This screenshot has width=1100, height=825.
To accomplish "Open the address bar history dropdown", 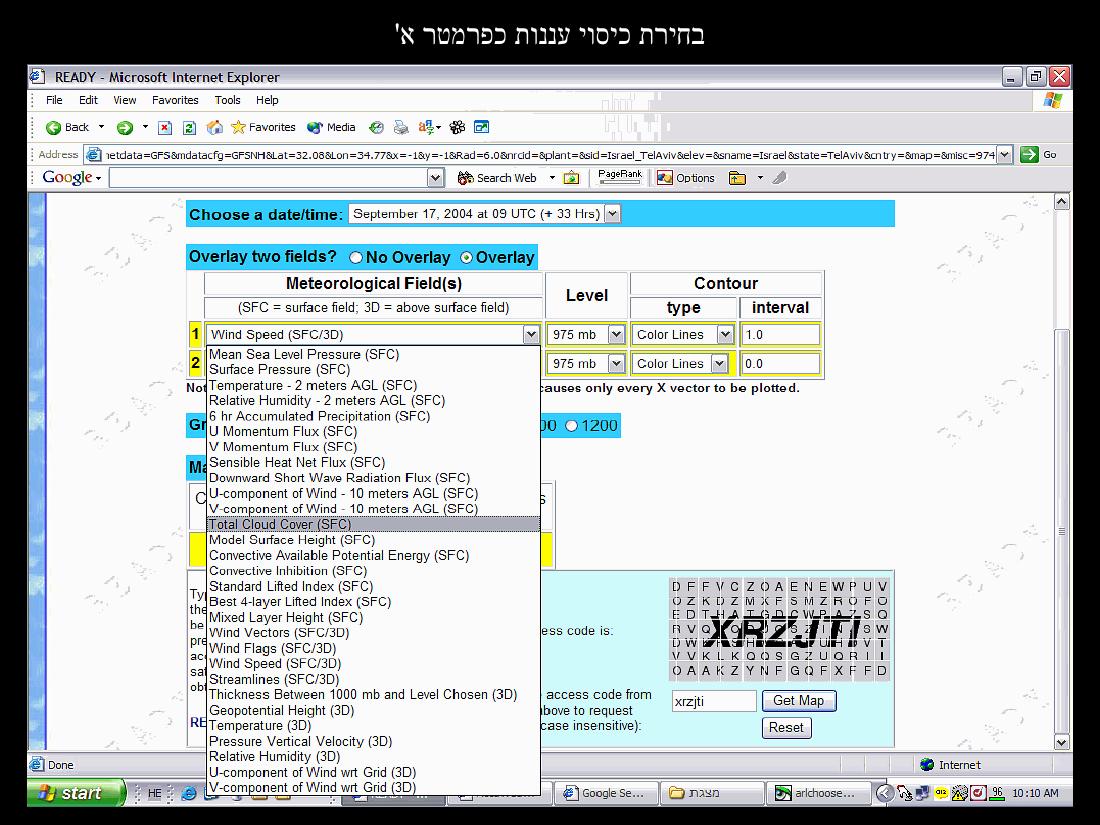I will (1004, 155).
